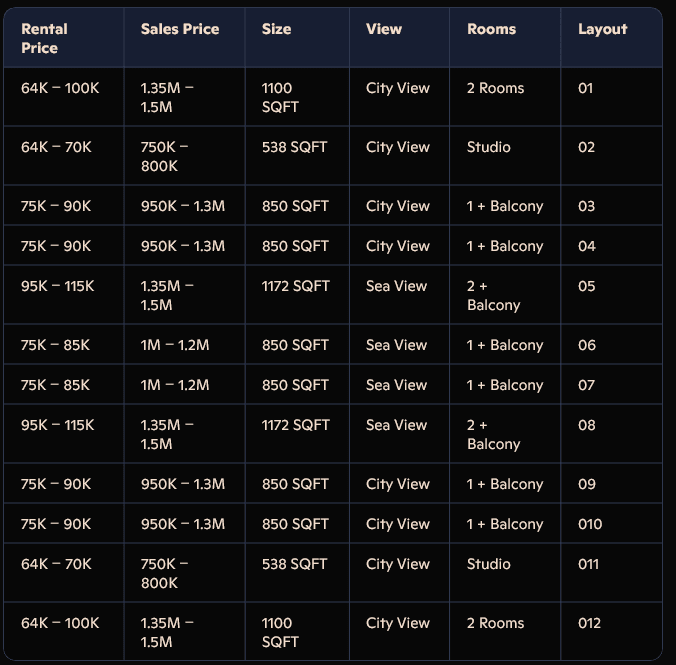Click the Sales Price column header

(x=180, y=29)
